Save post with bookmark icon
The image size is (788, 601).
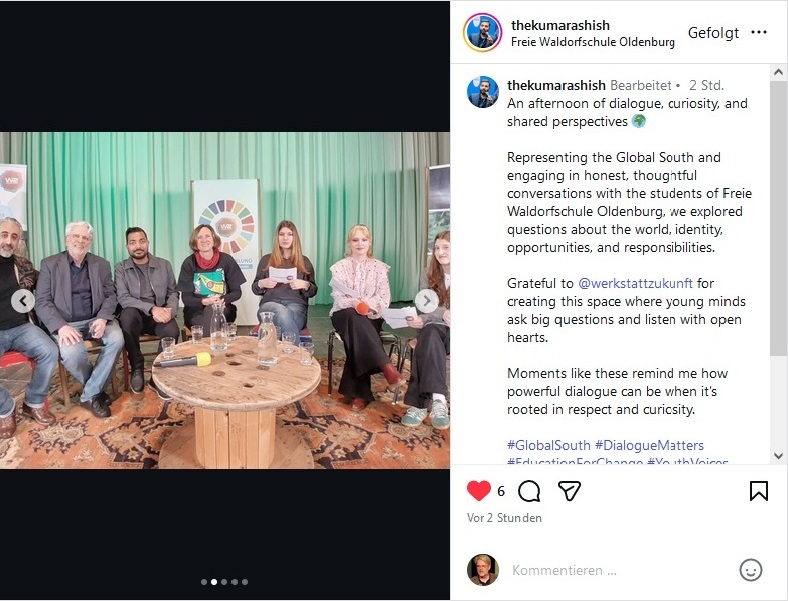click(758, 491)
